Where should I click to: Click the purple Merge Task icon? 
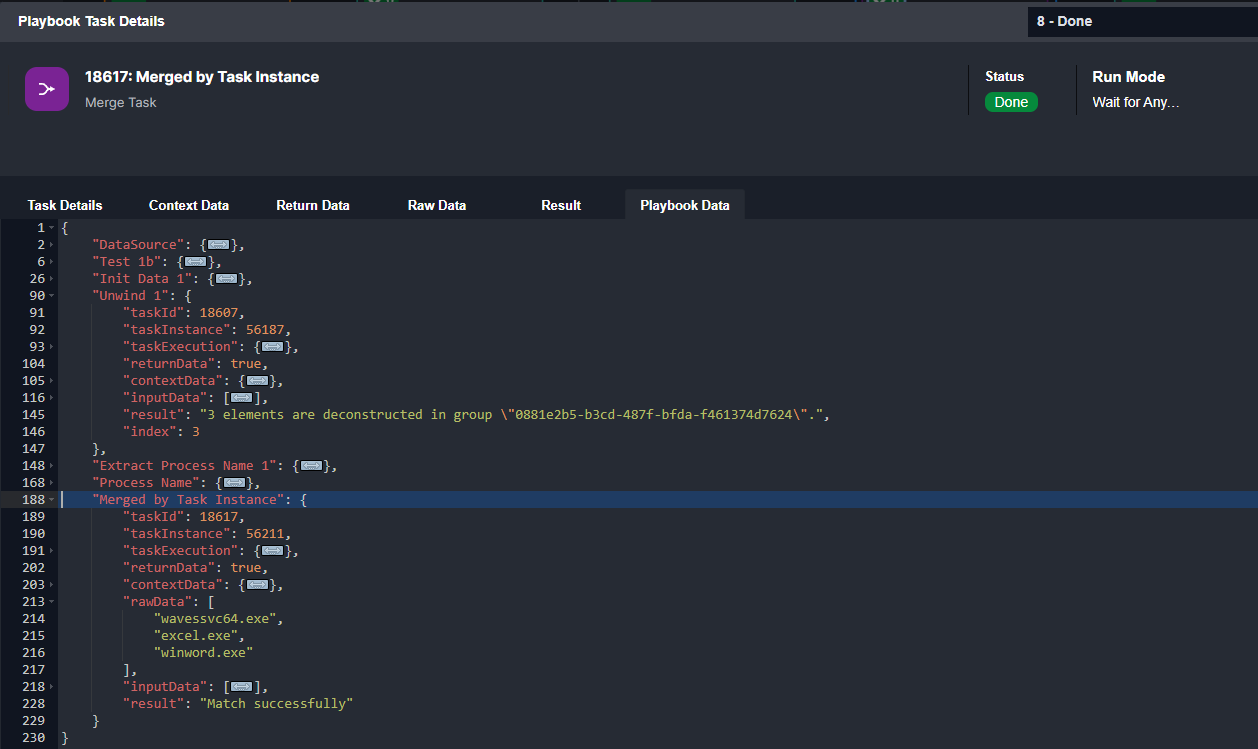[47, 89]
